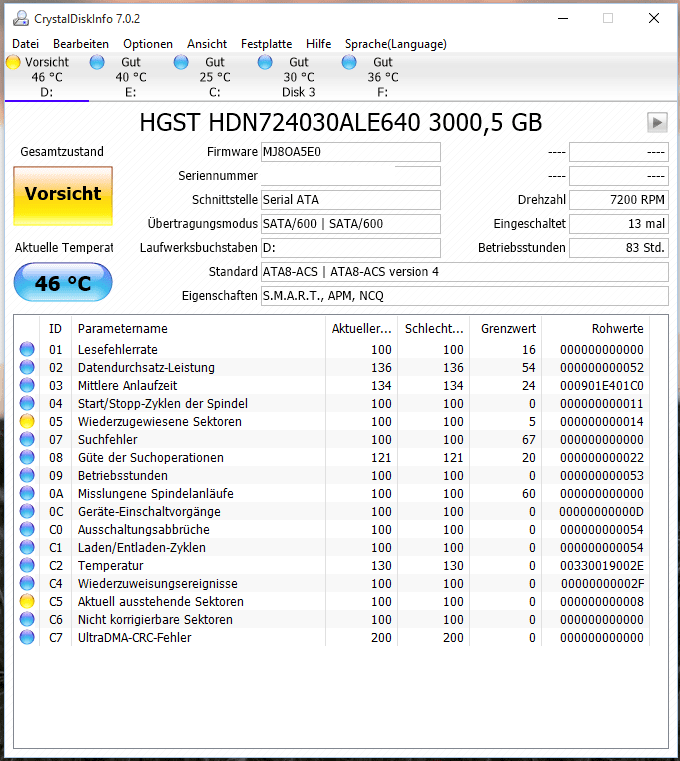Screen dimensions: 680x761
Task: Click yellow orb of Aktuell ausstehende Sektoren
Action: click(x=27, y=601)
